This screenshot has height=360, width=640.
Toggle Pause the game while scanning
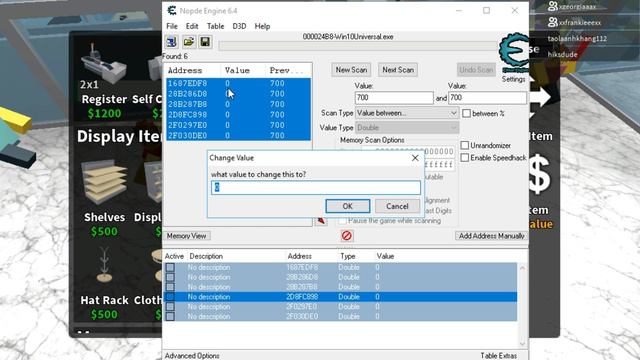(x=342, y=221)
